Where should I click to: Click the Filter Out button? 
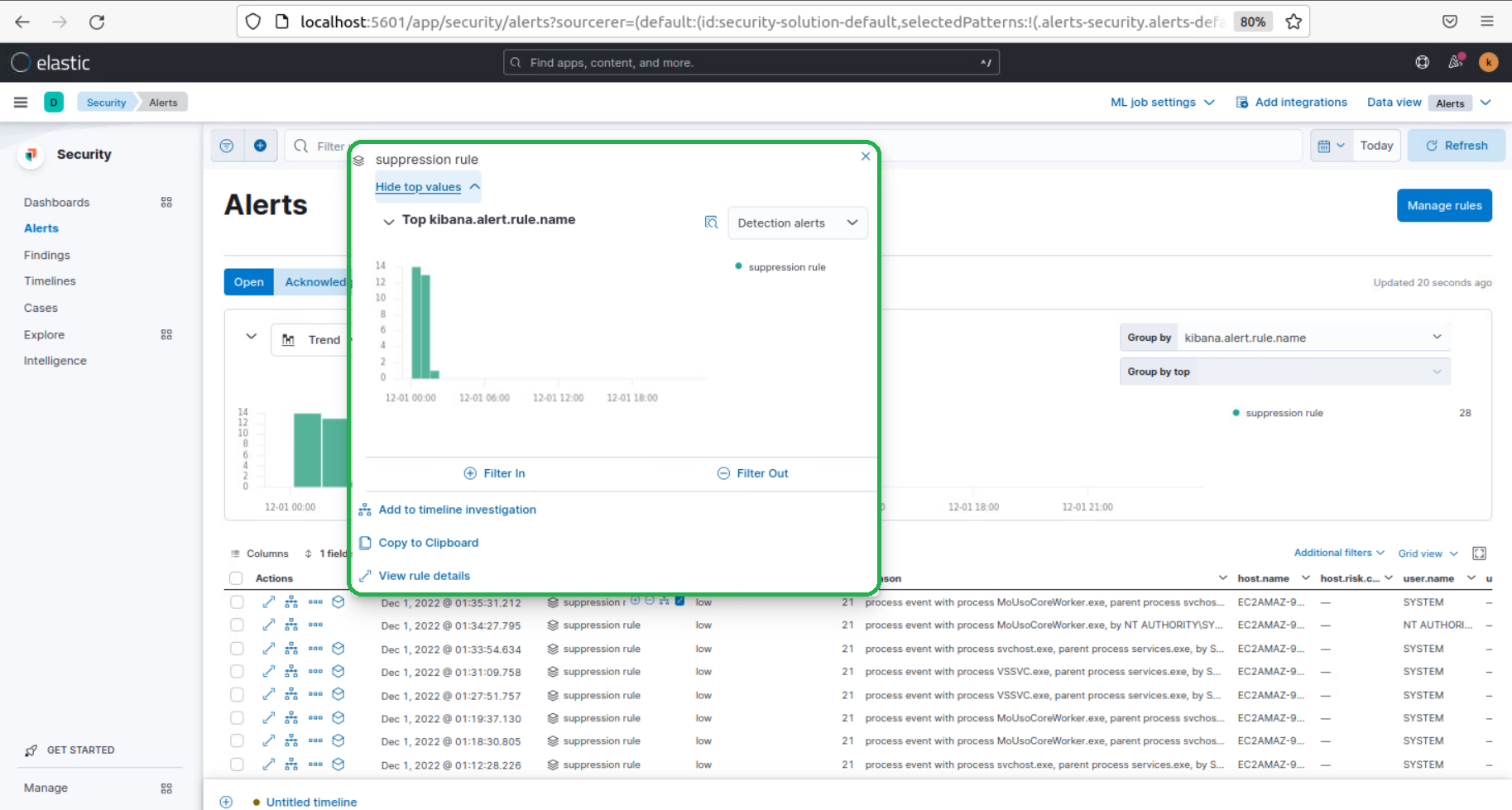pyautogui.click(x=752, y=473)
